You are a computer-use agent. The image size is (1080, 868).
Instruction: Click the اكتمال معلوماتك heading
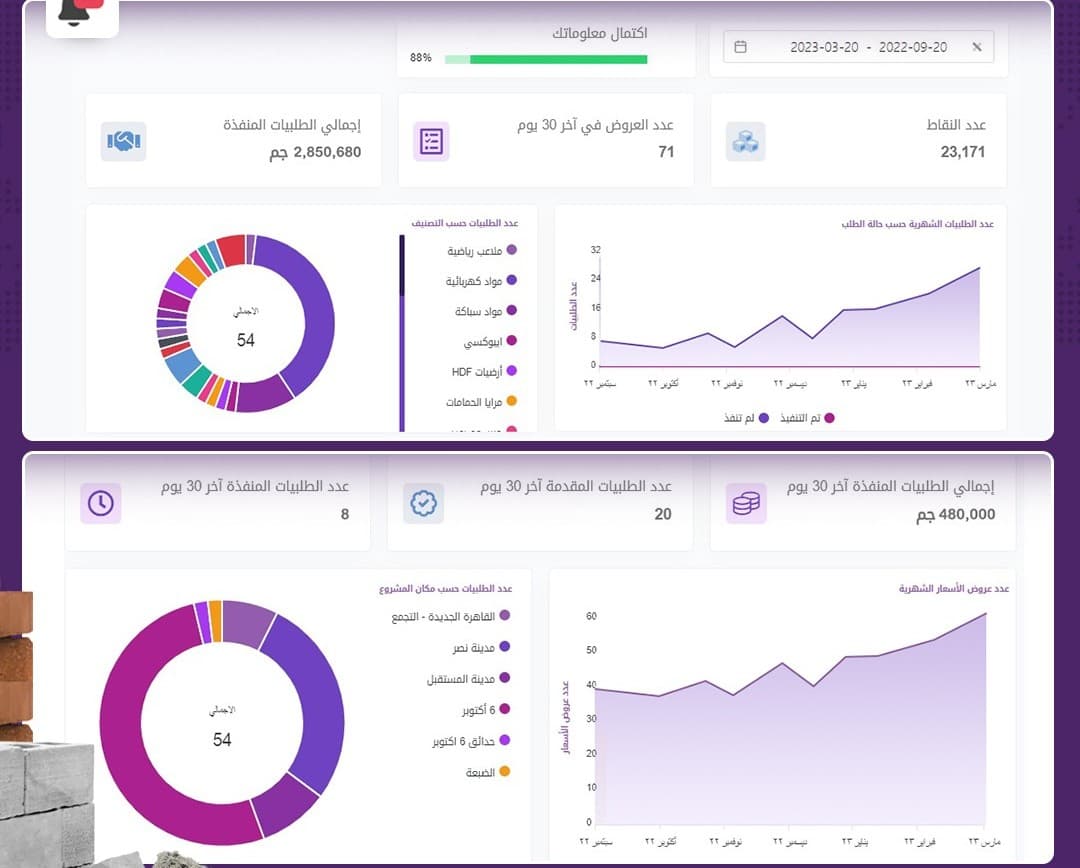coord(600,33)
